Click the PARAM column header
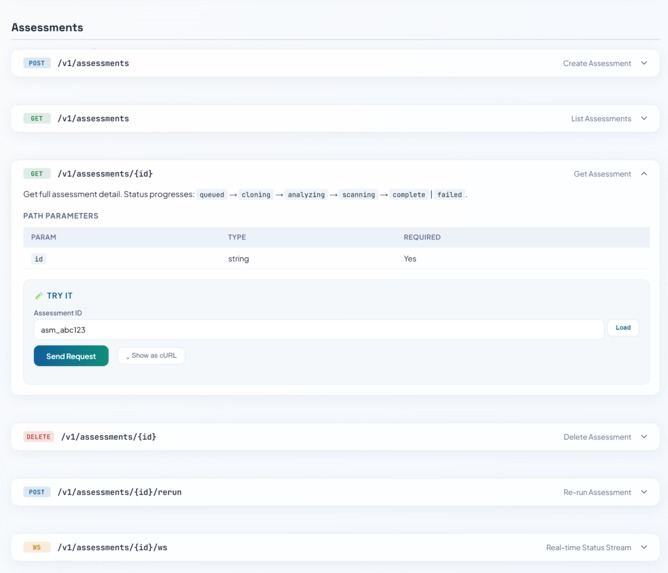668x573 pixels. coord(43,237)
